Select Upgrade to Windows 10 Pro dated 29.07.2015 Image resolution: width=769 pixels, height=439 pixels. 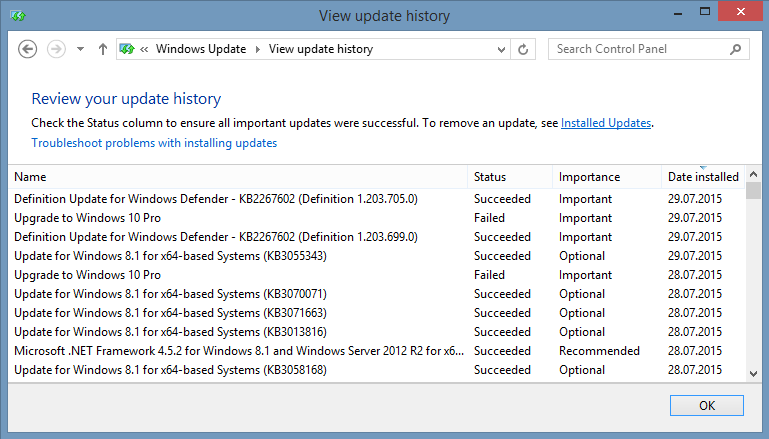coord(376,218)
